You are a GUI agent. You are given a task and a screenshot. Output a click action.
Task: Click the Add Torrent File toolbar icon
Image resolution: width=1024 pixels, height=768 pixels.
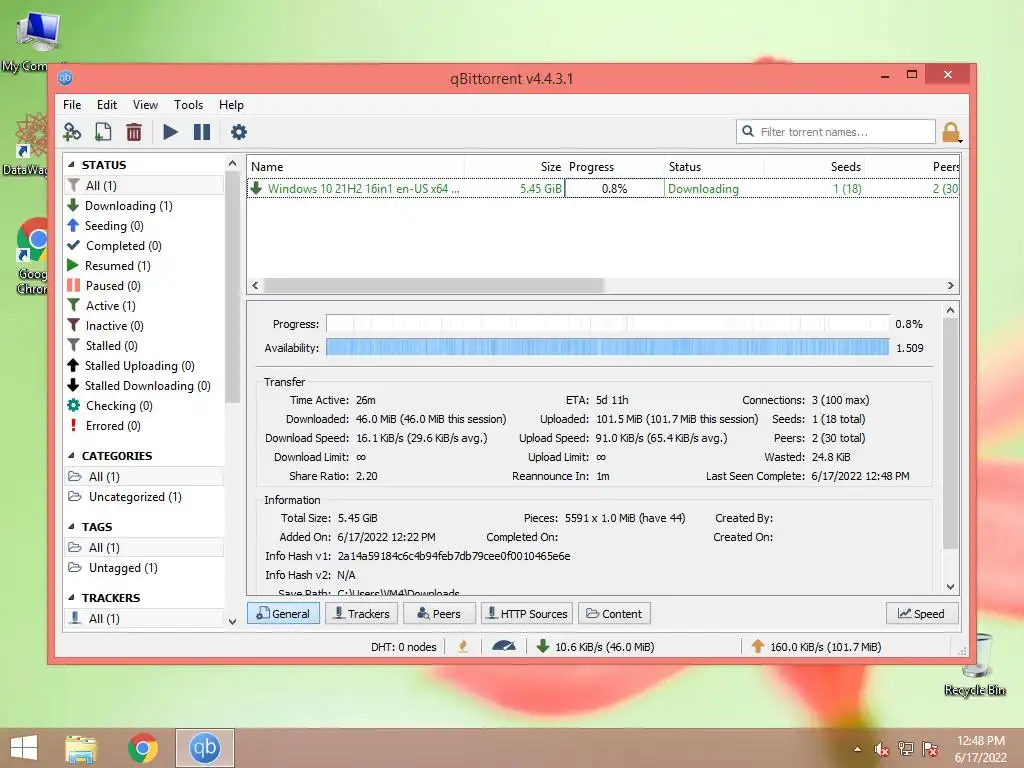(103, 132)
